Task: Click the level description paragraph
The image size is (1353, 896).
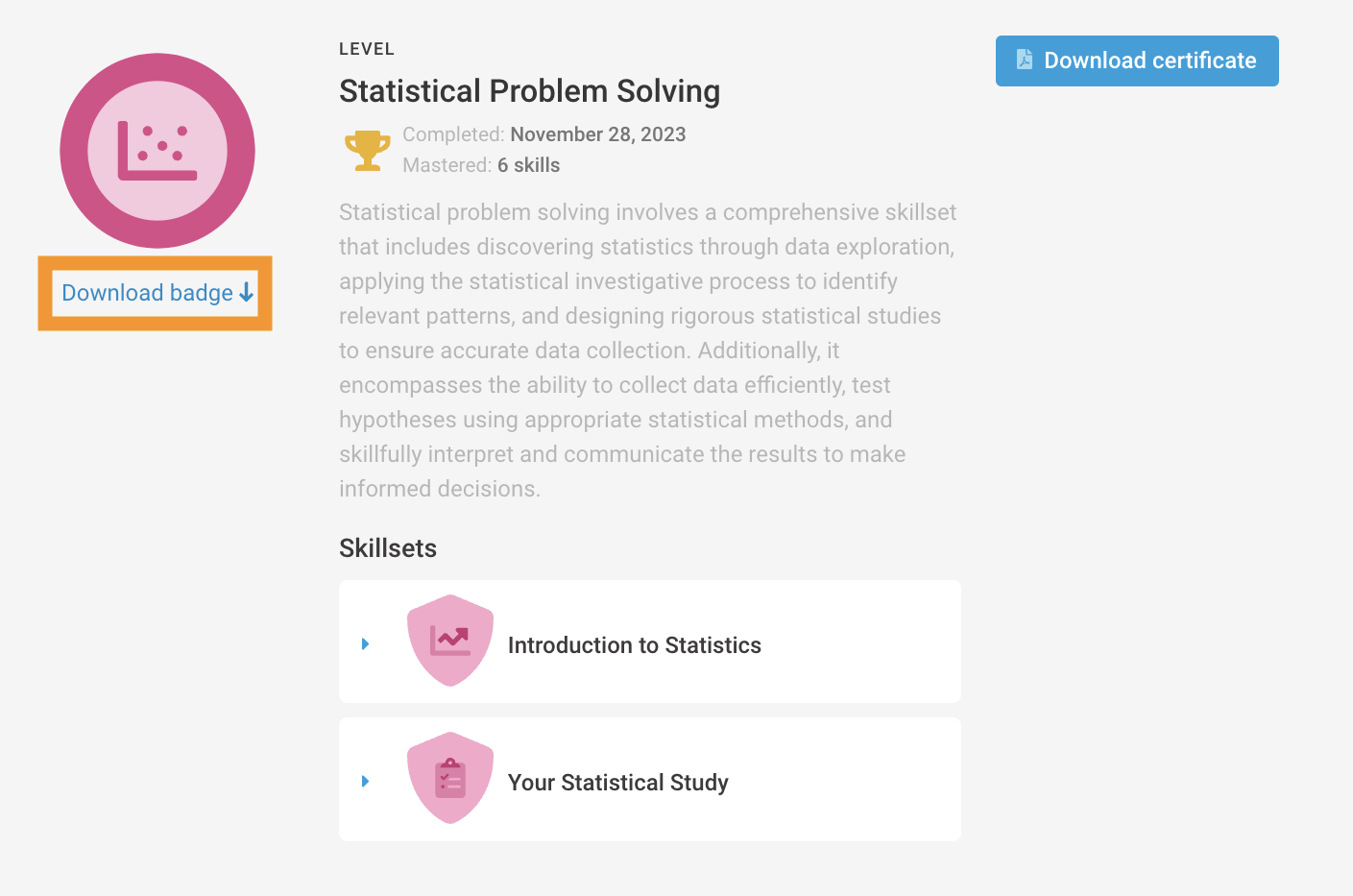Action: (648, 351)
